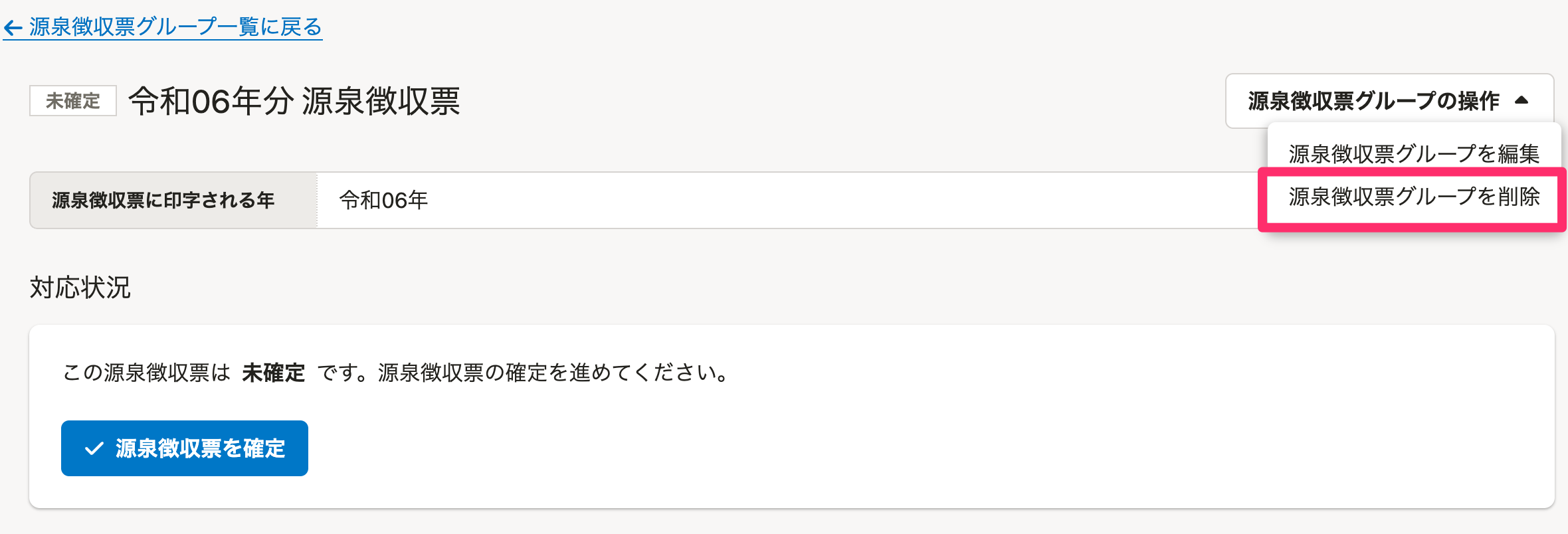The image size is (1568, 534).
Task: Click 令和06年分 in the page title
Action: pos(211,101)
